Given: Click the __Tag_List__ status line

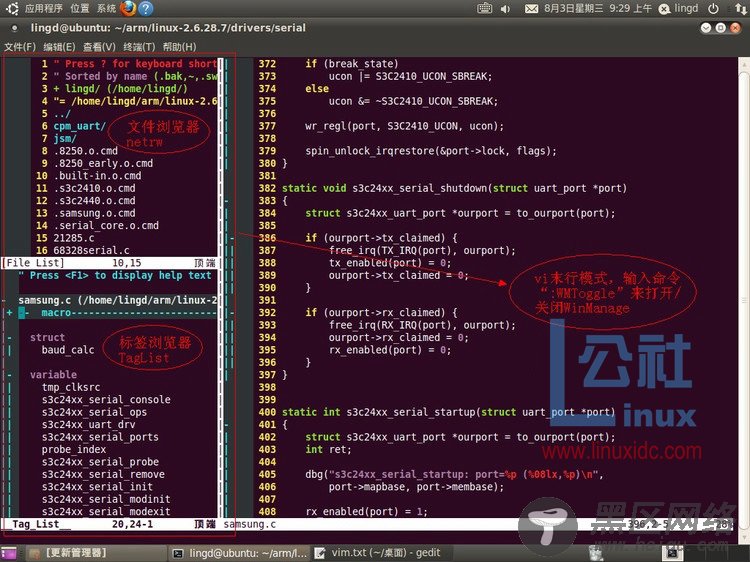Looking at the screenshot, I should (110, 524).
